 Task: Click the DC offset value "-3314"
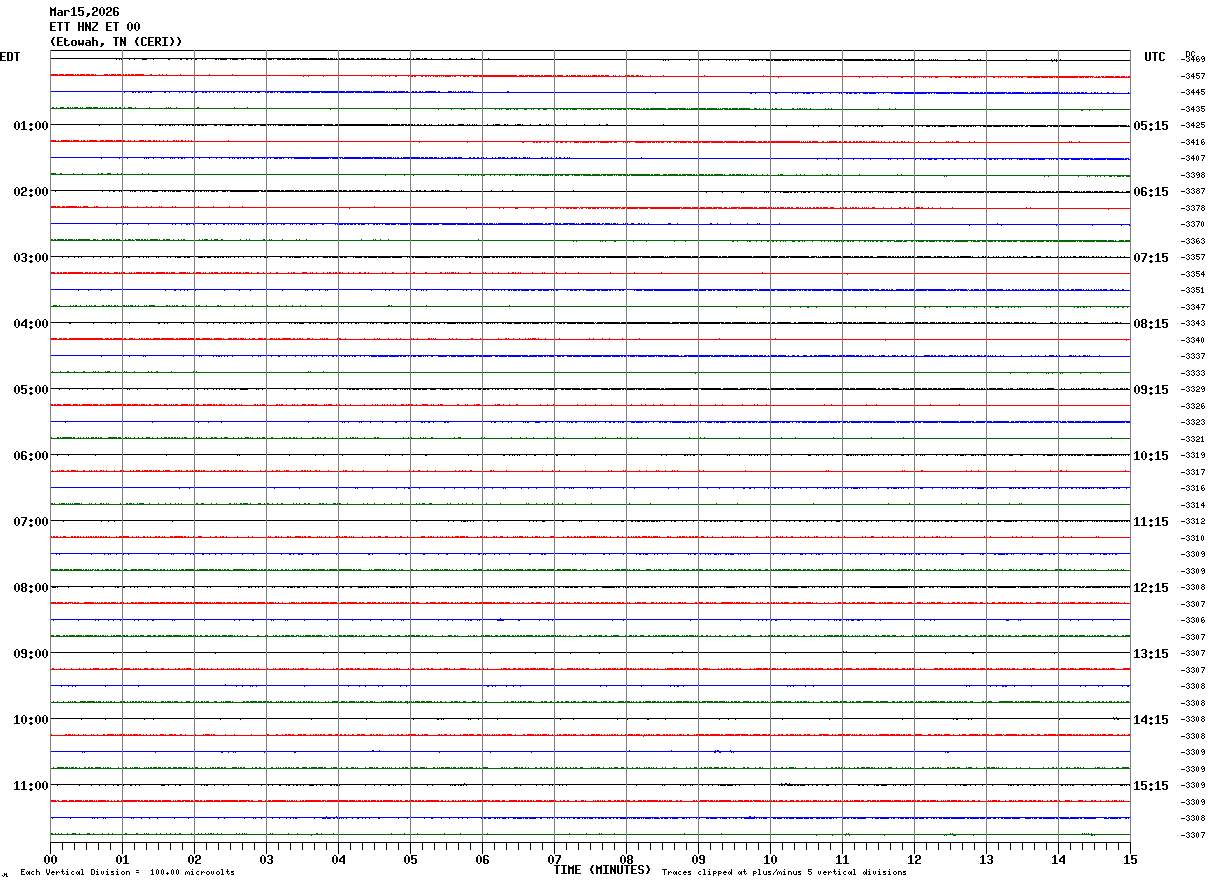click(1192, 505)
